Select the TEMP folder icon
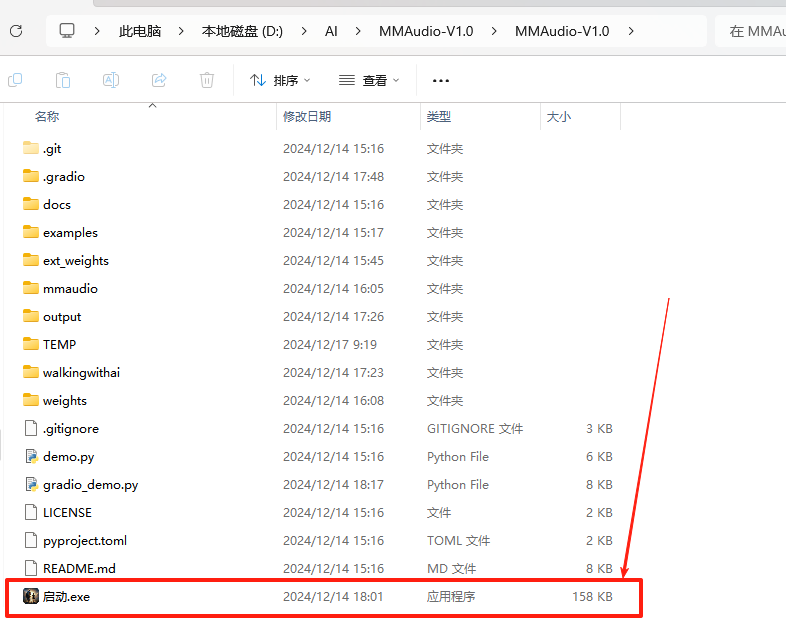The image size is (786, 628). (31, 344)
